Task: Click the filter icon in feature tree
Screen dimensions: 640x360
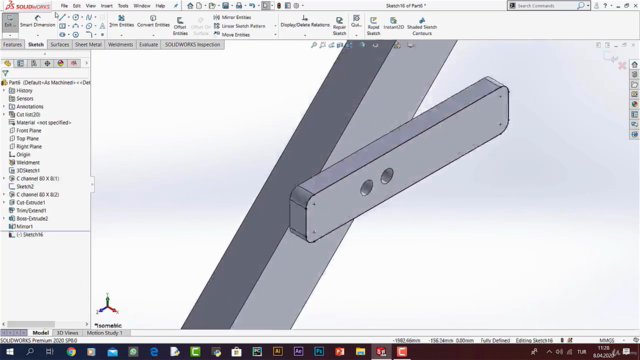Action: pos(5,73)
